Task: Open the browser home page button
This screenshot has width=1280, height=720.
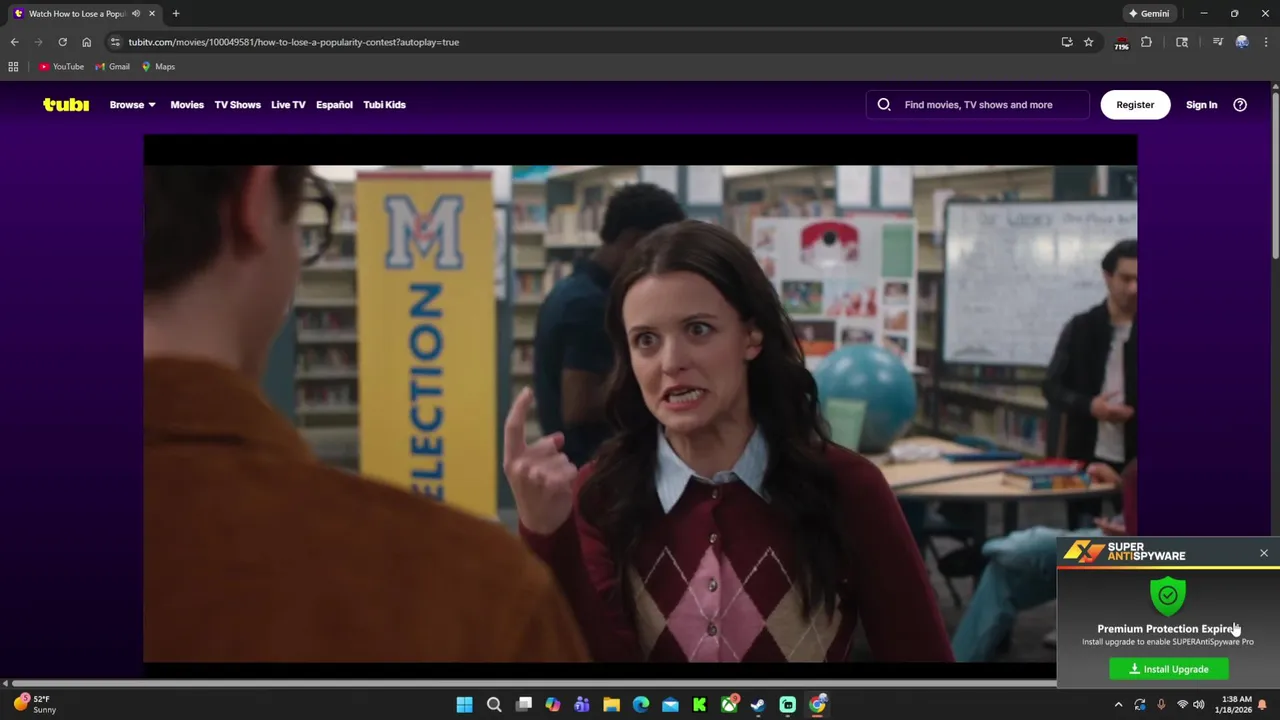Action: [x=86, y=42]
